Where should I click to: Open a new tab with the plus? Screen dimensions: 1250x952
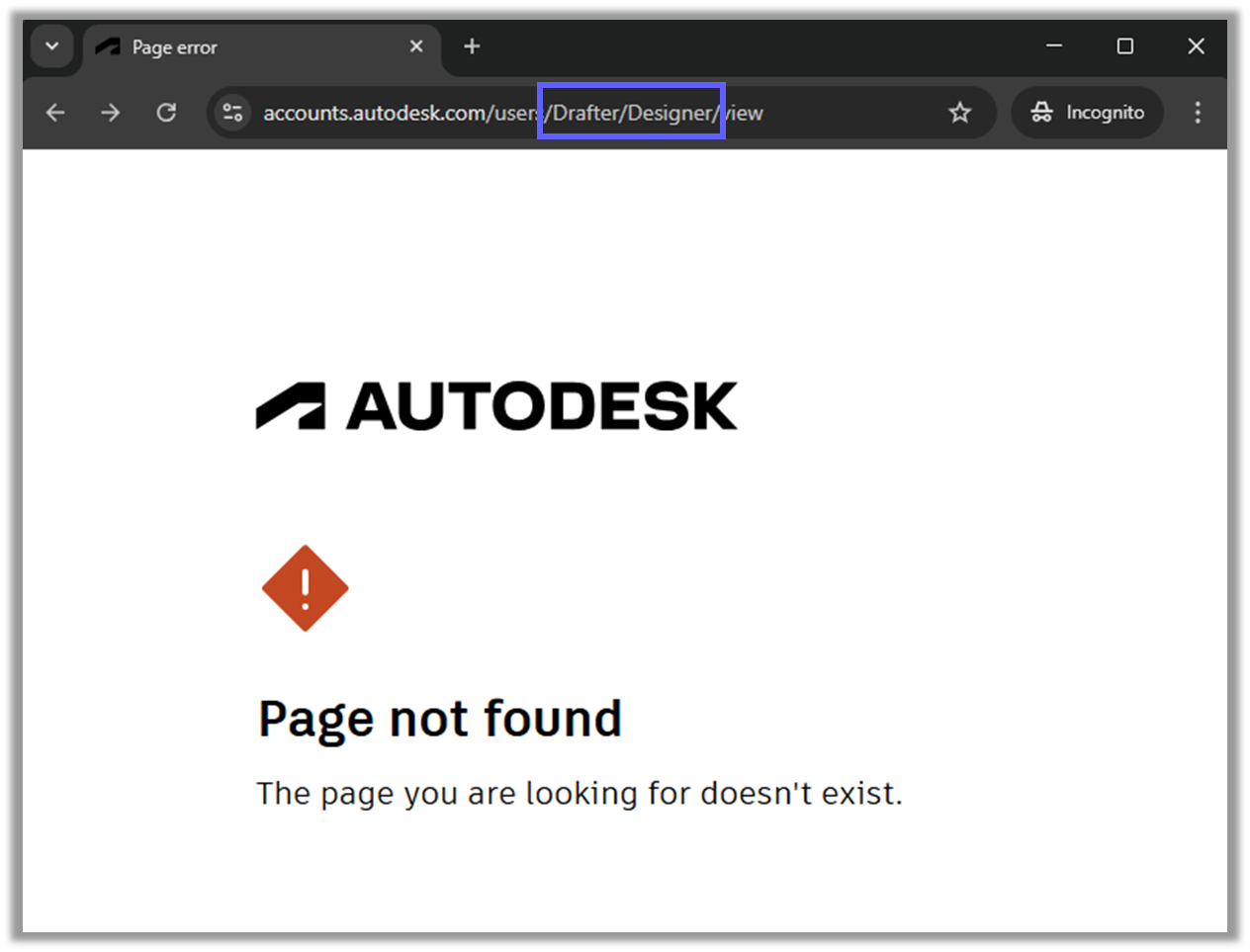pos(471,45)
